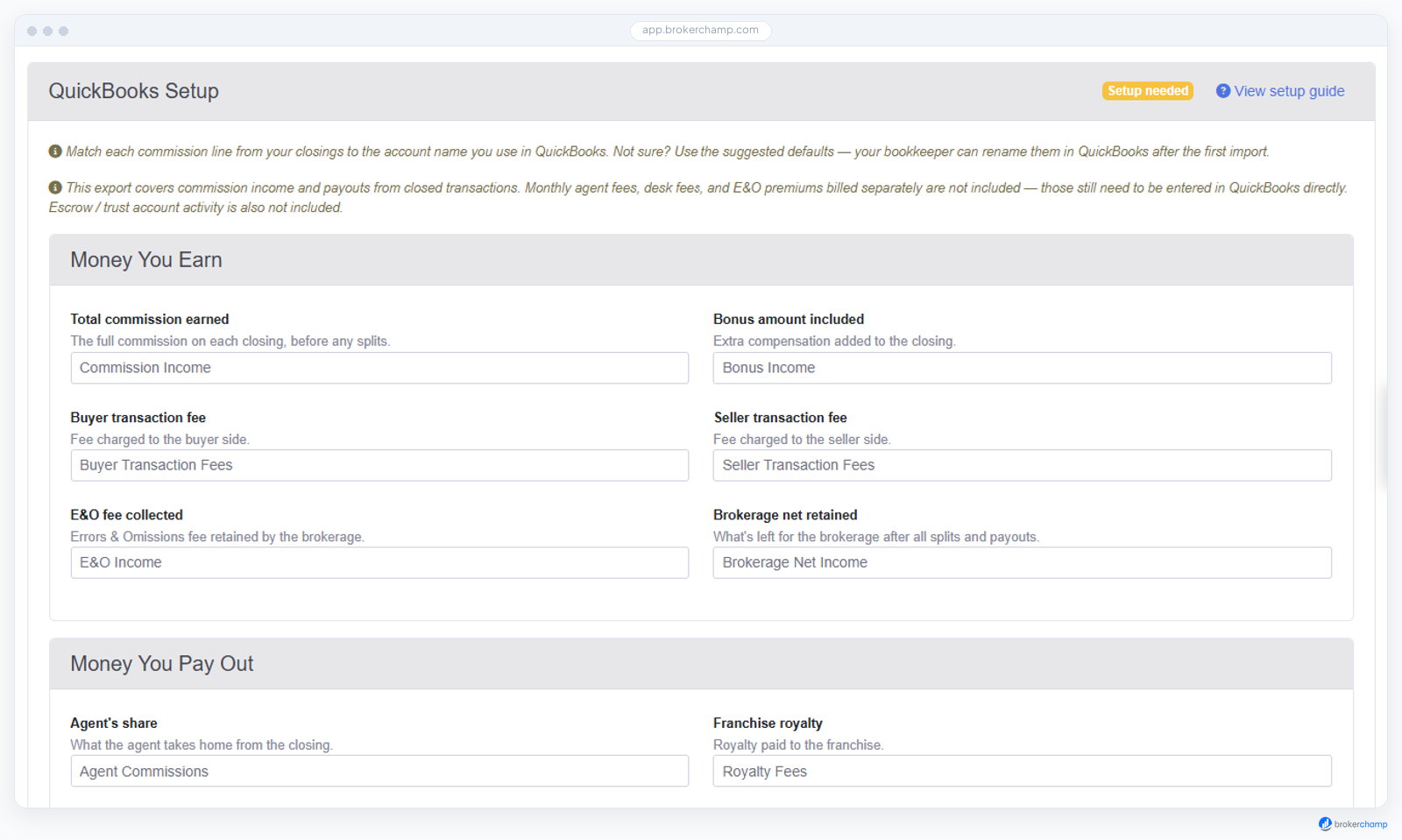This screenshot has width=1402, height=840.
Task: Click the brokerchamp watermark text
Action: pyautogui.click(x=1361, y=824)
